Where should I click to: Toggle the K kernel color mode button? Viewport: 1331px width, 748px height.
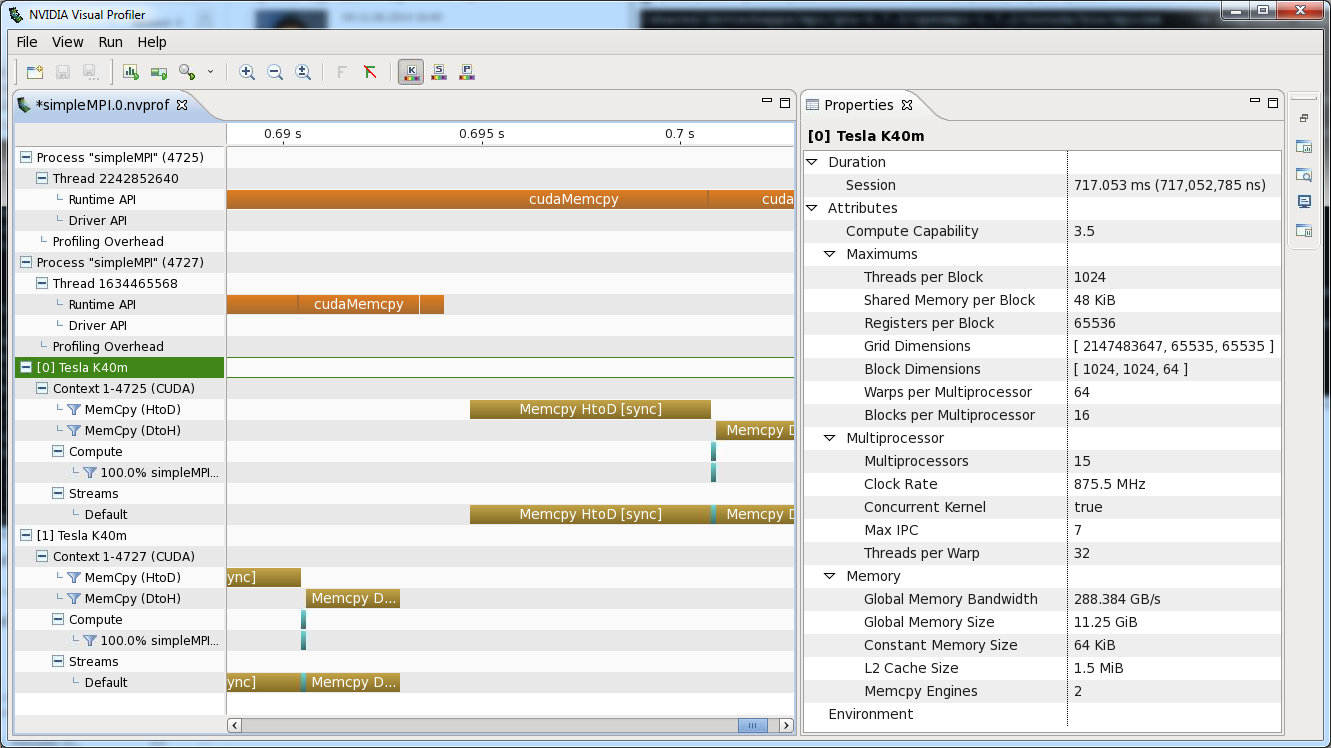(411, 72)
